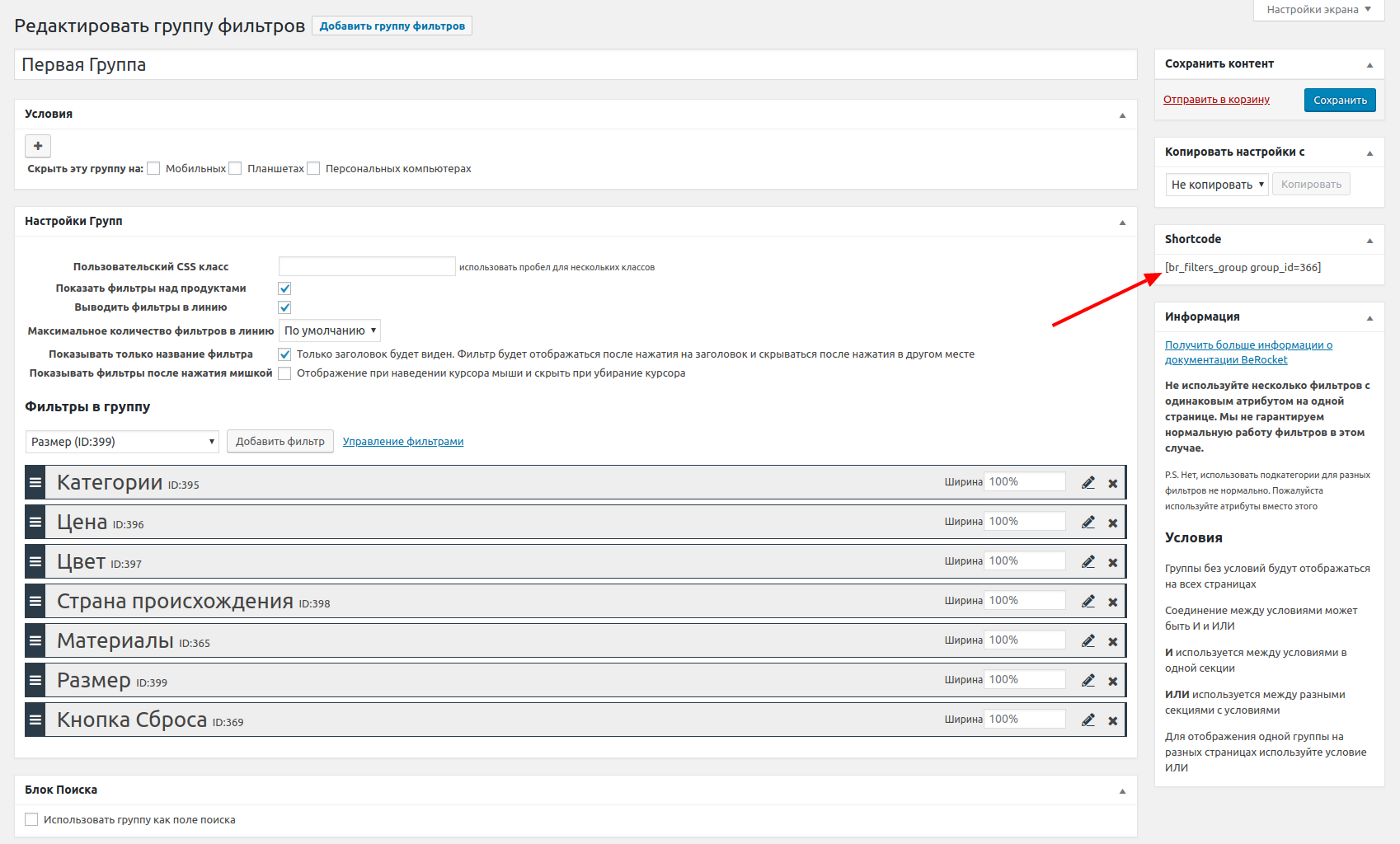Collapse the Настройки Групп panel
1400x844 pixels.
[x=1121, y=223]
